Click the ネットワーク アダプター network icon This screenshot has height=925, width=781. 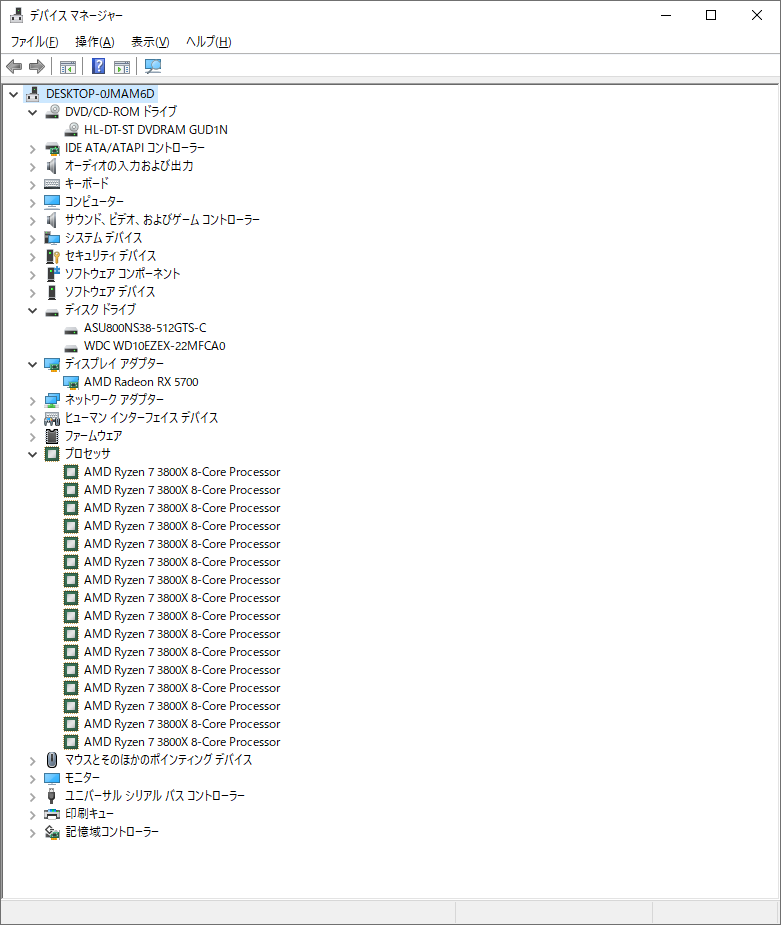(x=52, y=400)
